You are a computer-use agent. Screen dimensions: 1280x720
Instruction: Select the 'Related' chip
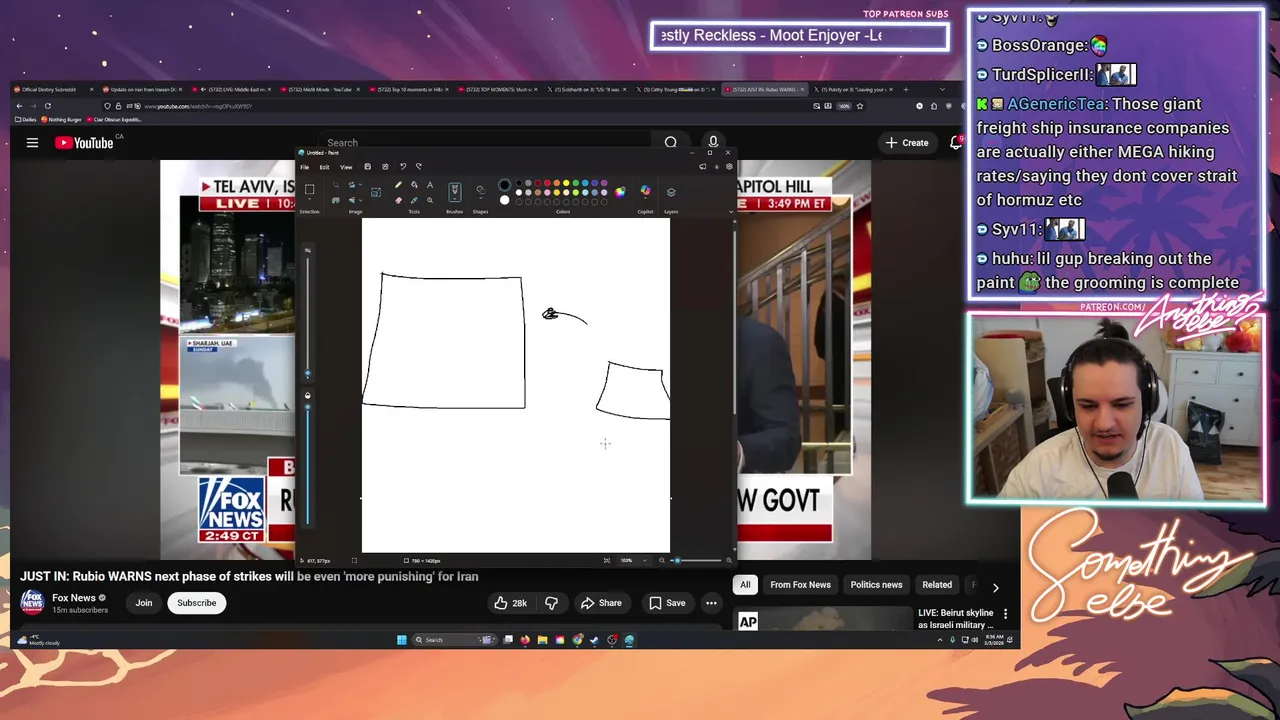tap(937, 585)
